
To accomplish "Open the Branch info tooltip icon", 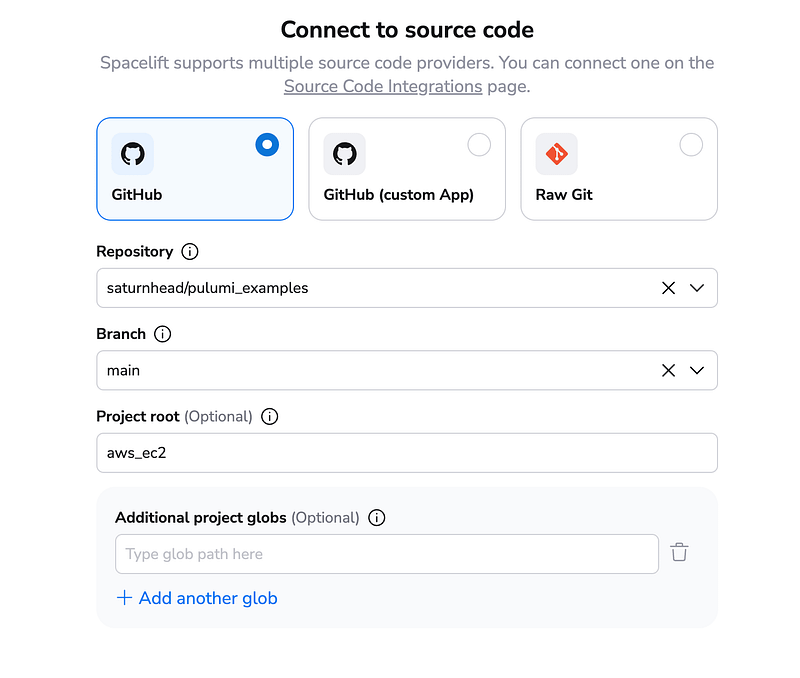I will click(x=163, y=334).
